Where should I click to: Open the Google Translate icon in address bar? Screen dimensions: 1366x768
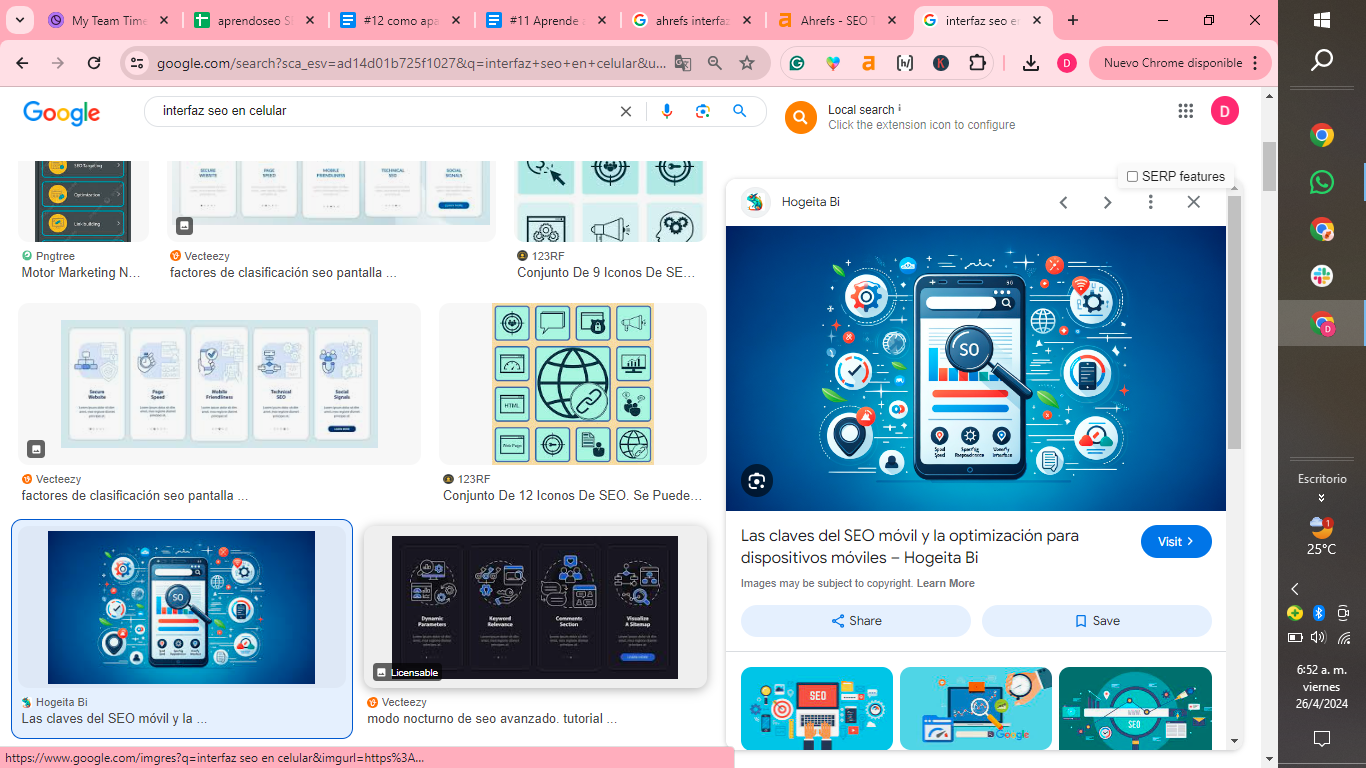(683, 63)
